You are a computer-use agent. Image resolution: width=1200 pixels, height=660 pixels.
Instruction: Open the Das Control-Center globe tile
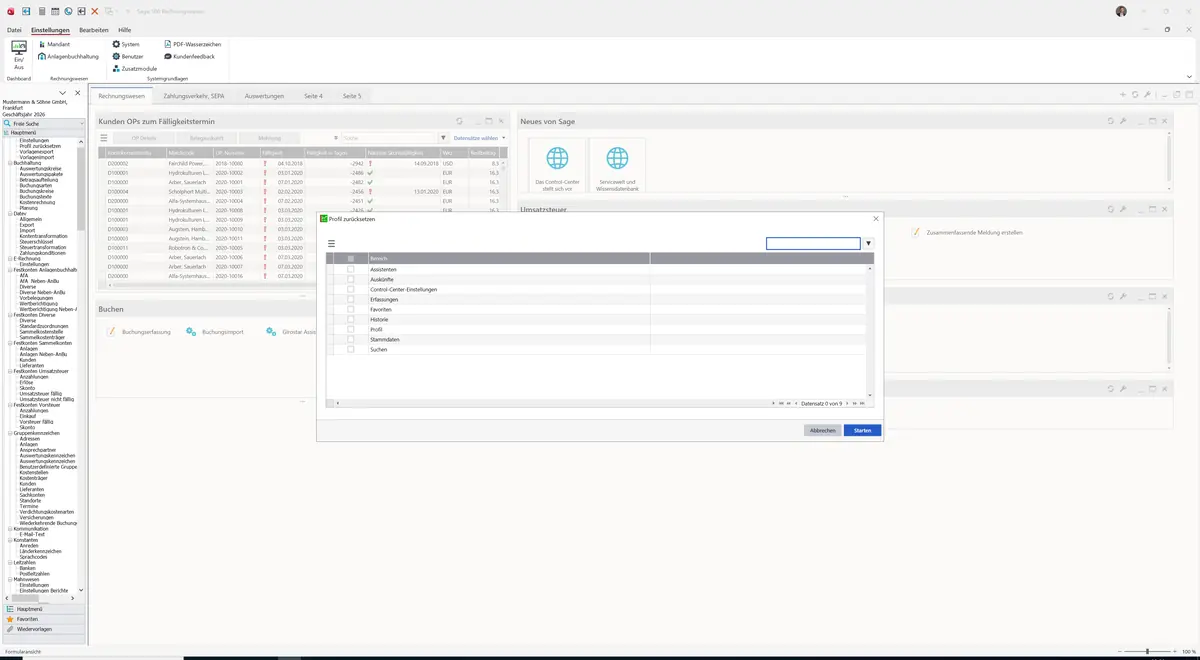[557, 166]
